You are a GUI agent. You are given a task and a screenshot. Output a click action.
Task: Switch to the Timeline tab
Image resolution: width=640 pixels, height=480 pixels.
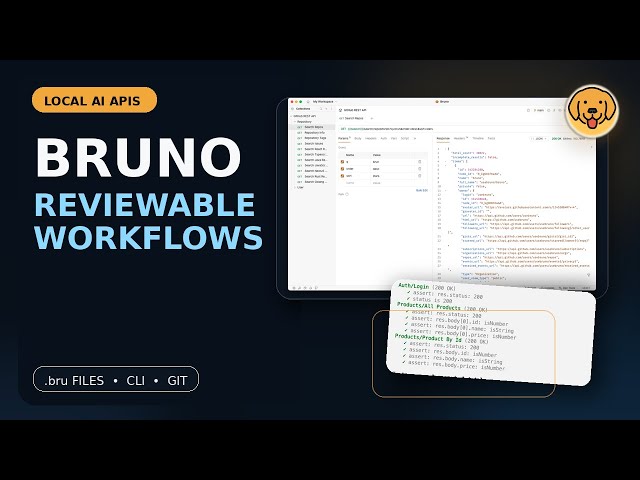pyautogui.click(x=478, y=138)
